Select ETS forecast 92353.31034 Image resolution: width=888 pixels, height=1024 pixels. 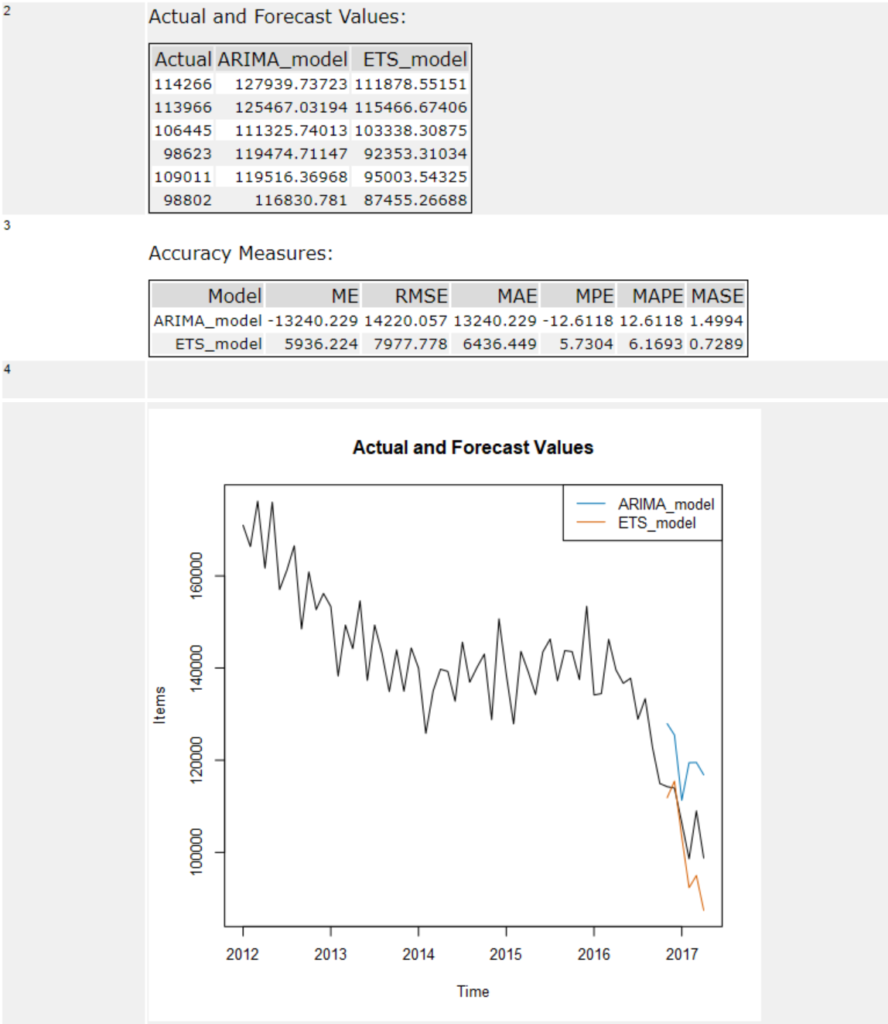(415, 153)
